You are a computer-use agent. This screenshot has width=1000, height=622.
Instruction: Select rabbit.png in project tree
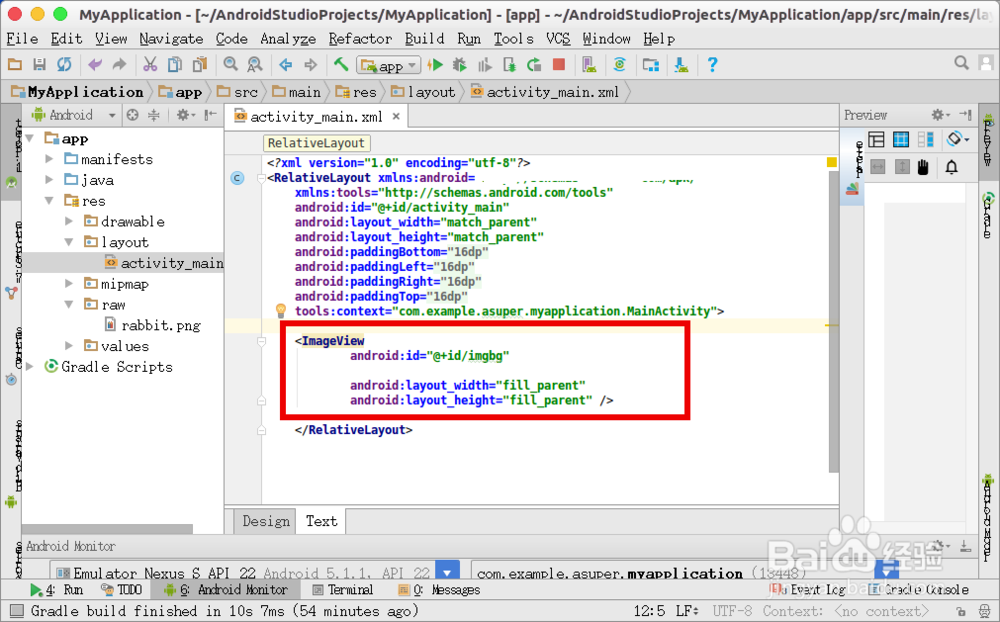152,325
